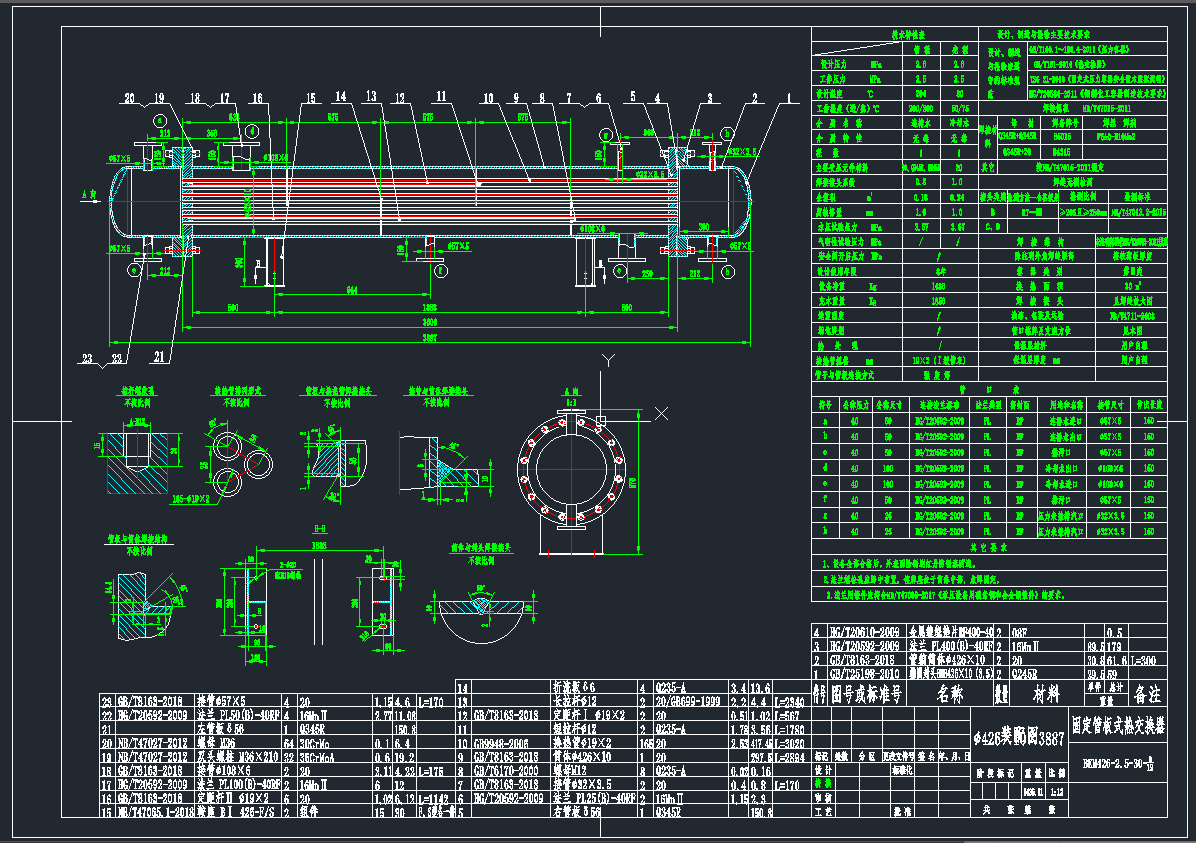Viewport: 1196px width, 843px height.
Task: Select the 944 dimension under the shell
Action: [x=352, y=290]
